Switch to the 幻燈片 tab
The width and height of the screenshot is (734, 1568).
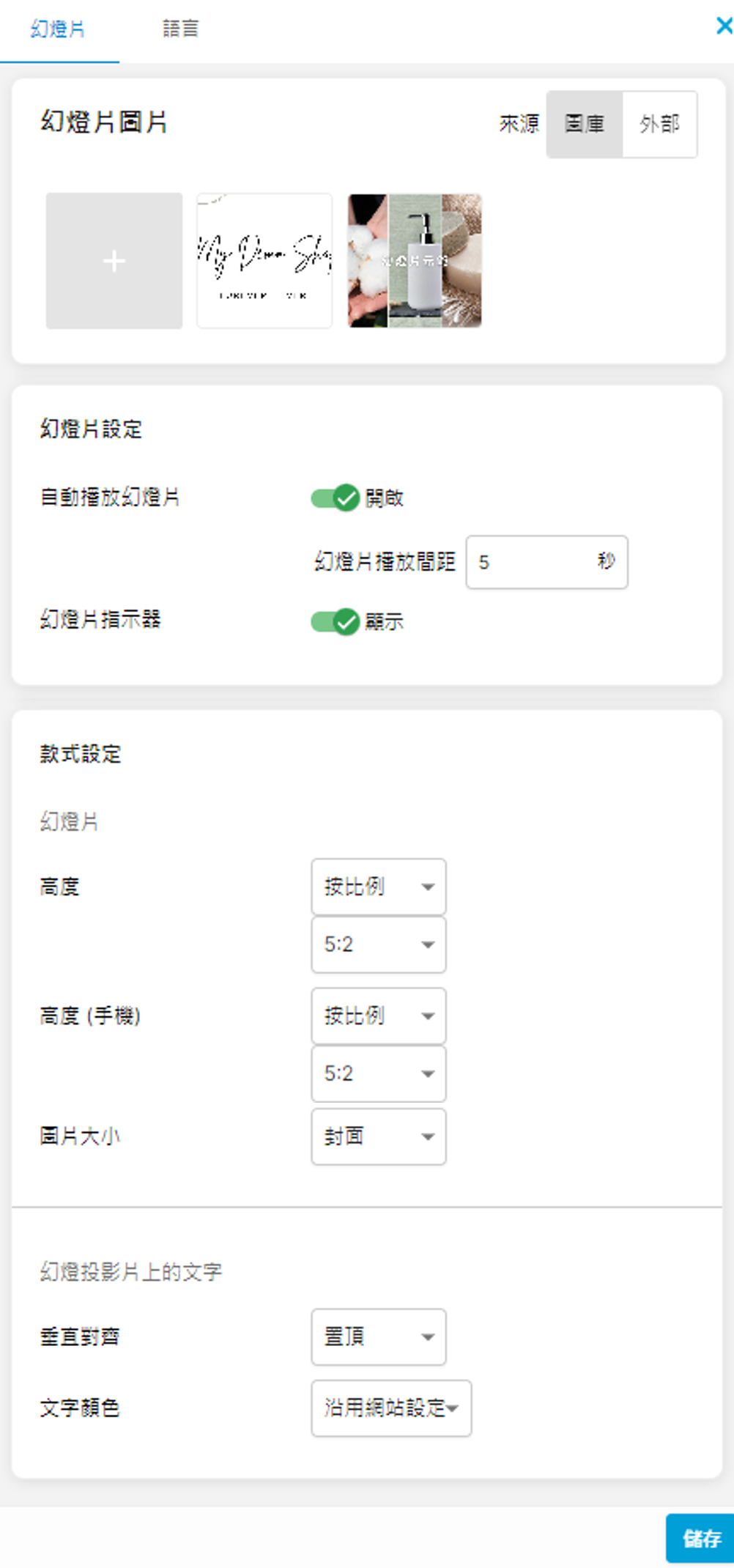click(x=58, y=29)
